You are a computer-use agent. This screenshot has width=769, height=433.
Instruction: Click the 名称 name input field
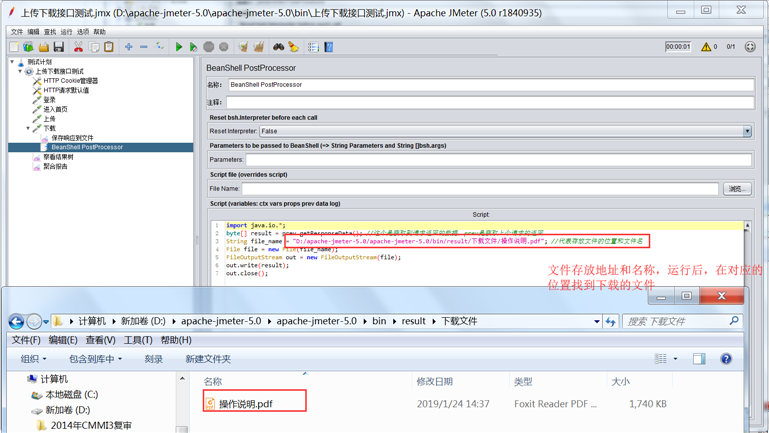(491, 85)
